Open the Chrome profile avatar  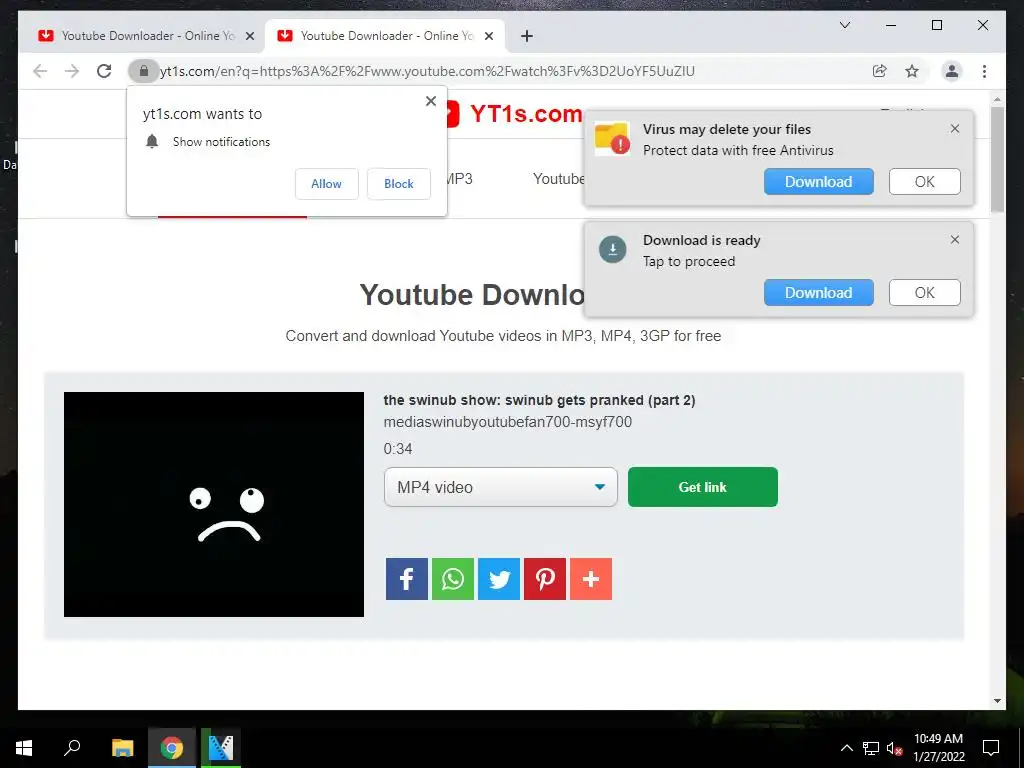(952, 71)
